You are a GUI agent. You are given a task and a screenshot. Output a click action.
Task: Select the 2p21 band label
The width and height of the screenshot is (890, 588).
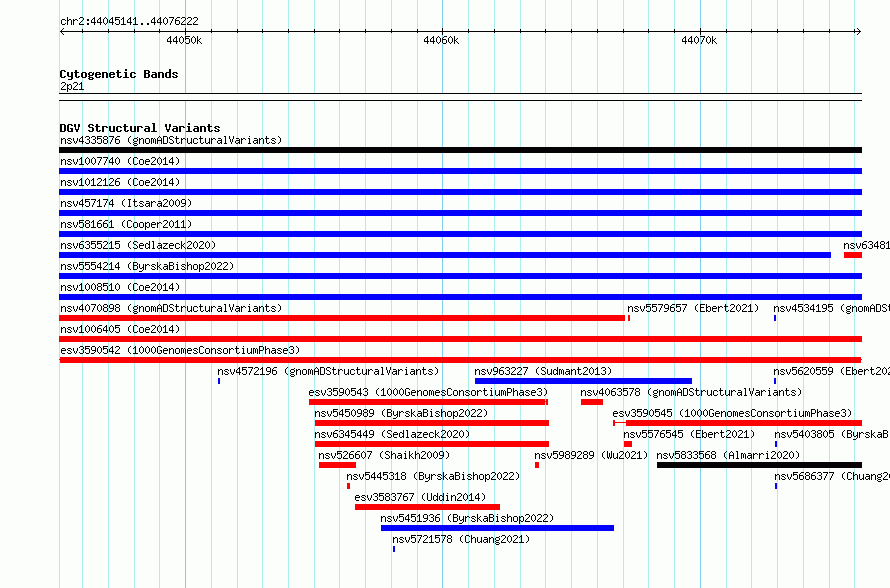coord(72,86)
